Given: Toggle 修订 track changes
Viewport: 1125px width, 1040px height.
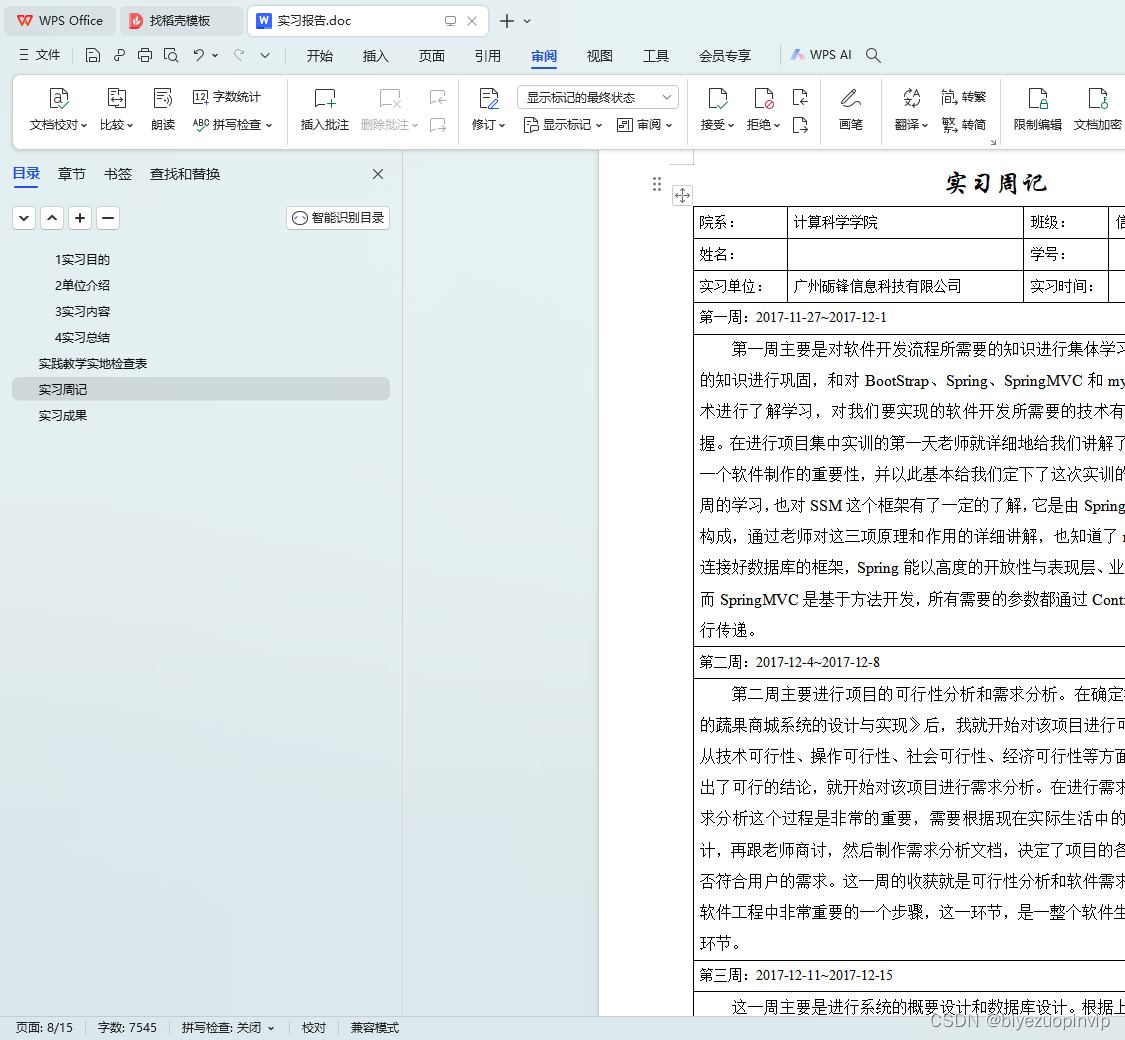Looking at the screenshot, I should (x=489, y=110).
